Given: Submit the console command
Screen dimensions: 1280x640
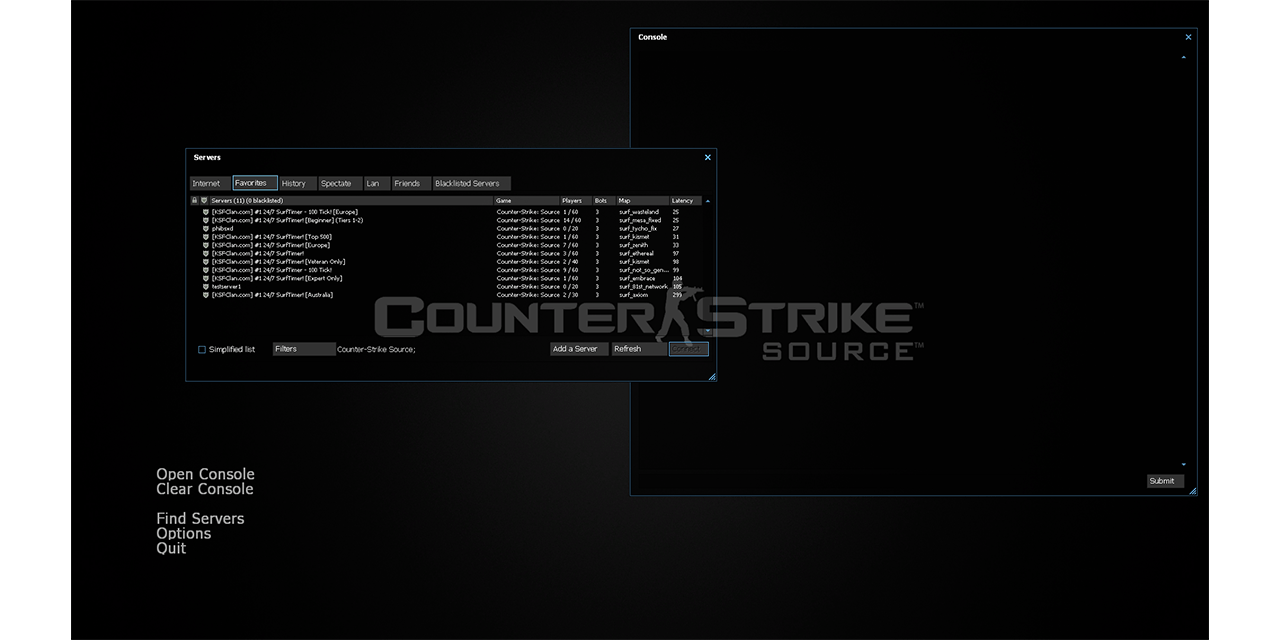Looking at the screenshot, I should (1165, 481).
